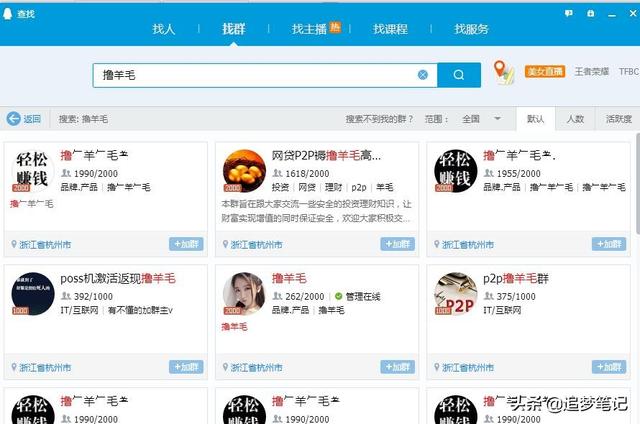
Task: Switch to the 找人 tab
Action: (x=164, y=29)
